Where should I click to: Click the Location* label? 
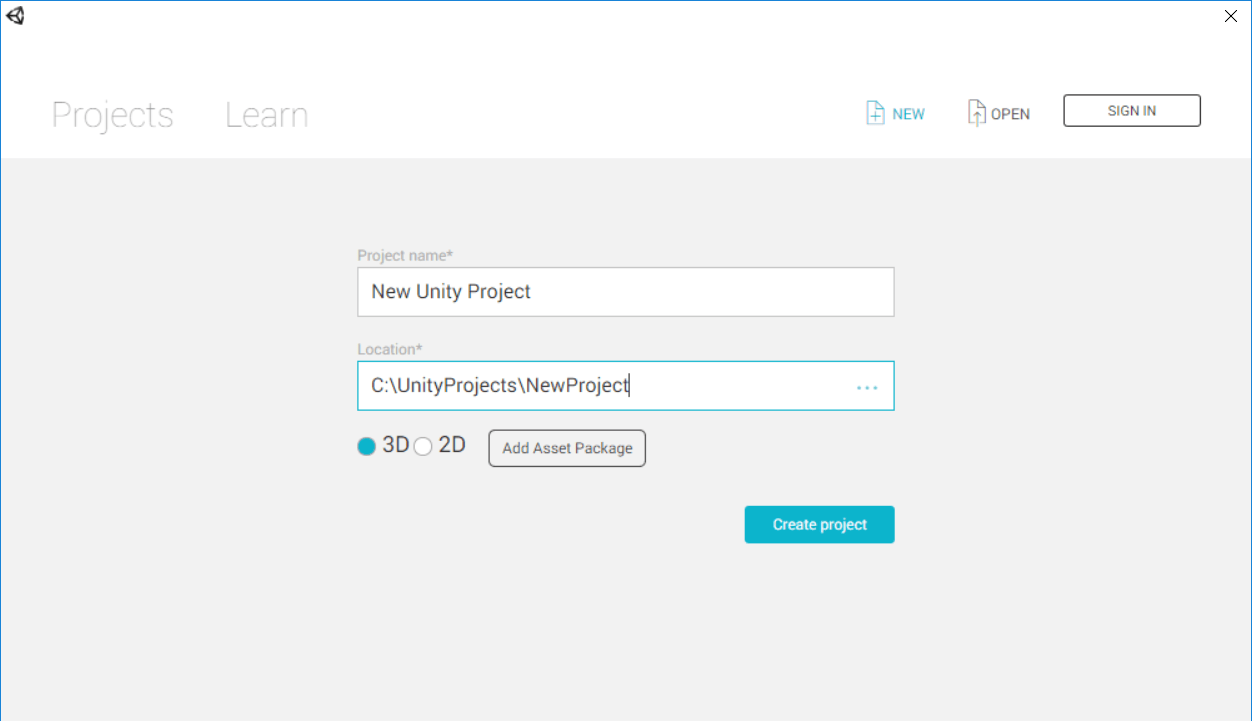tap(390, 349)
